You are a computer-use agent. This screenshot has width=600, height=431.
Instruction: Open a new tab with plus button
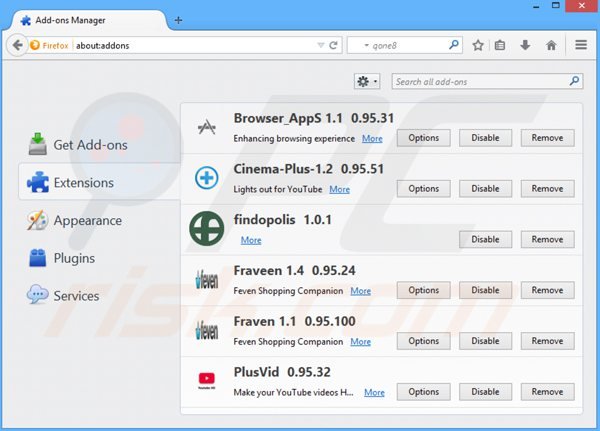(178, 20)
